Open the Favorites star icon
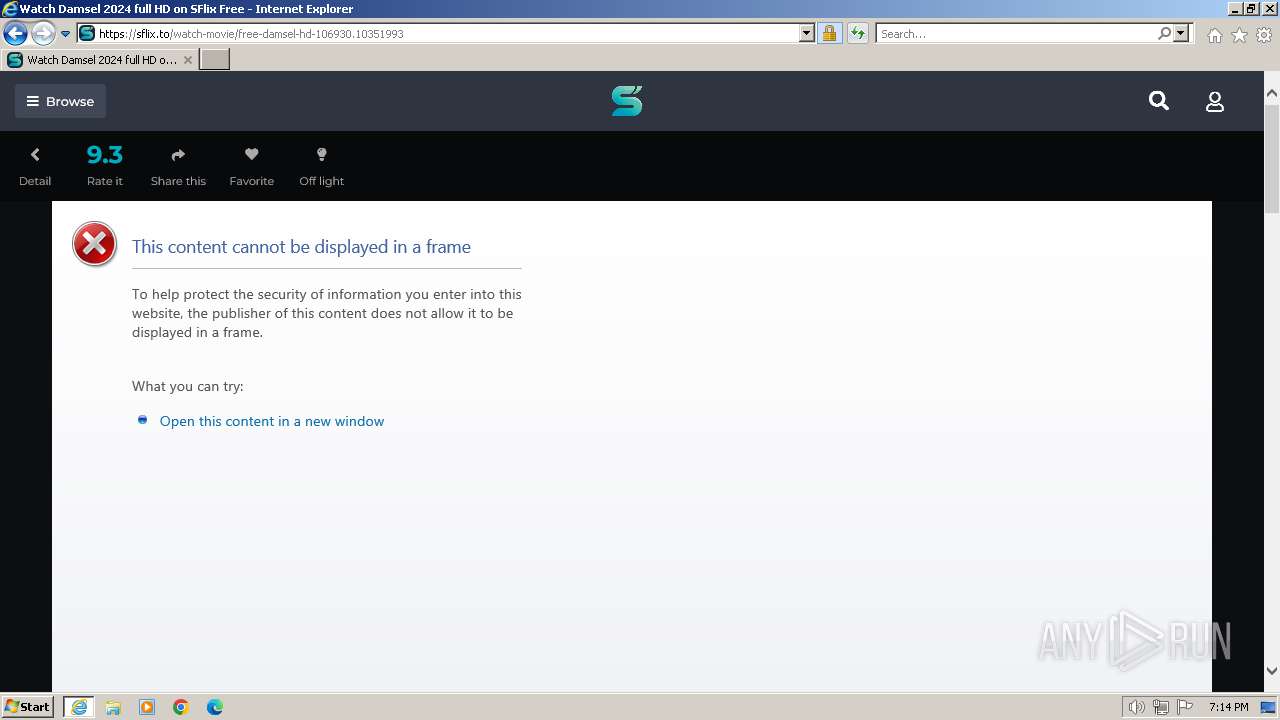The image size is (1280, 720). [1239, 35]
